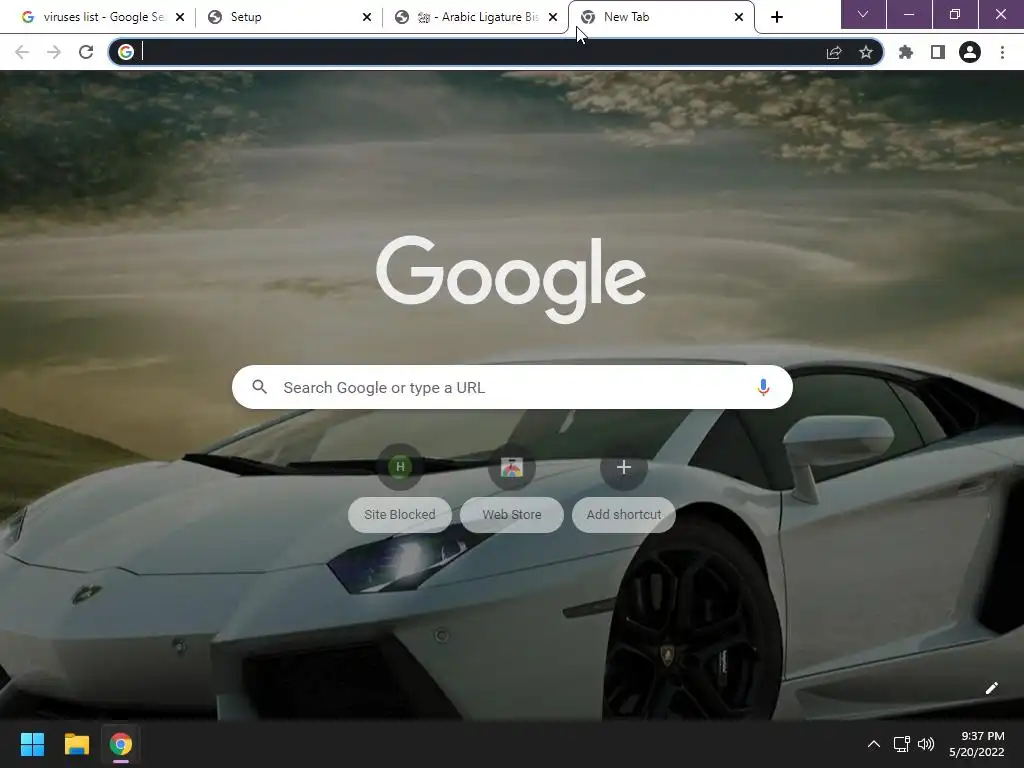This screenshot has width=1024, height=768.
Task: Restore down the Chrome window
Action: click(x=955, y=14)
